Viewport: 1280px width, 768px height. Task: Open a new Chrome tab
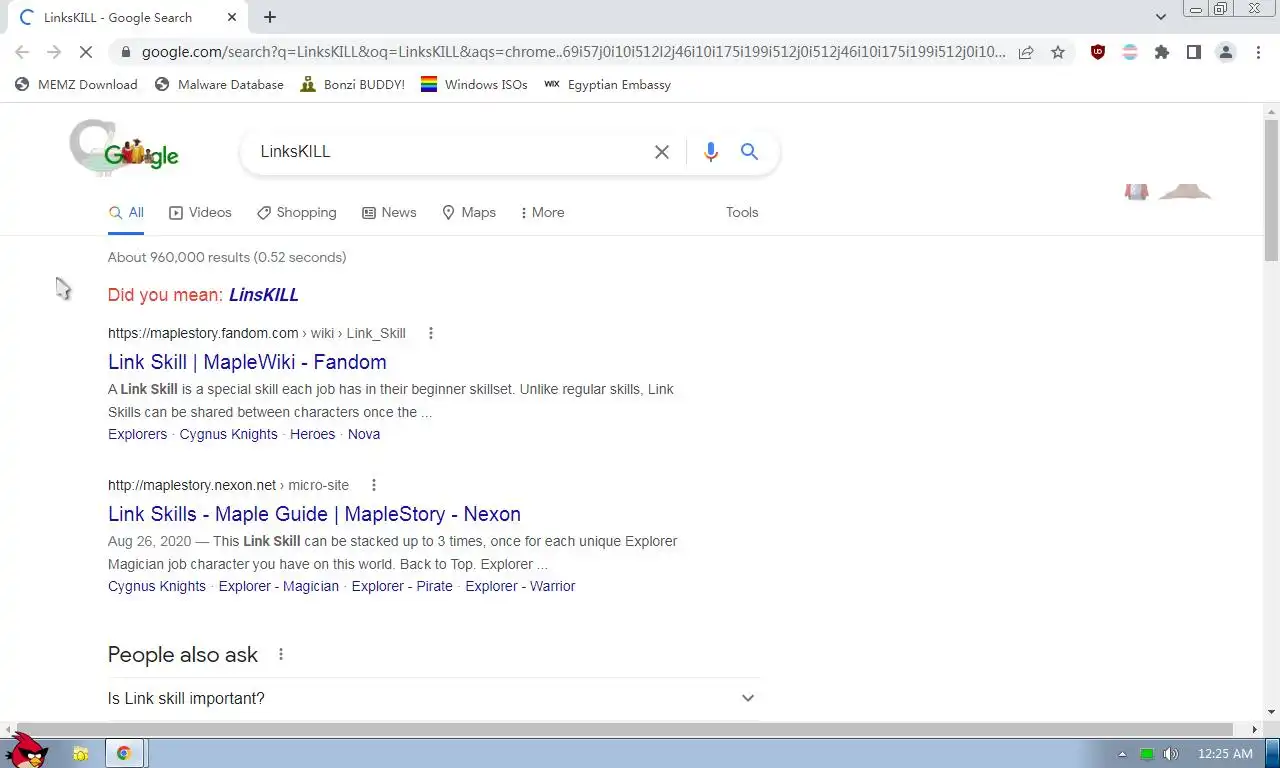click(270, 17)
